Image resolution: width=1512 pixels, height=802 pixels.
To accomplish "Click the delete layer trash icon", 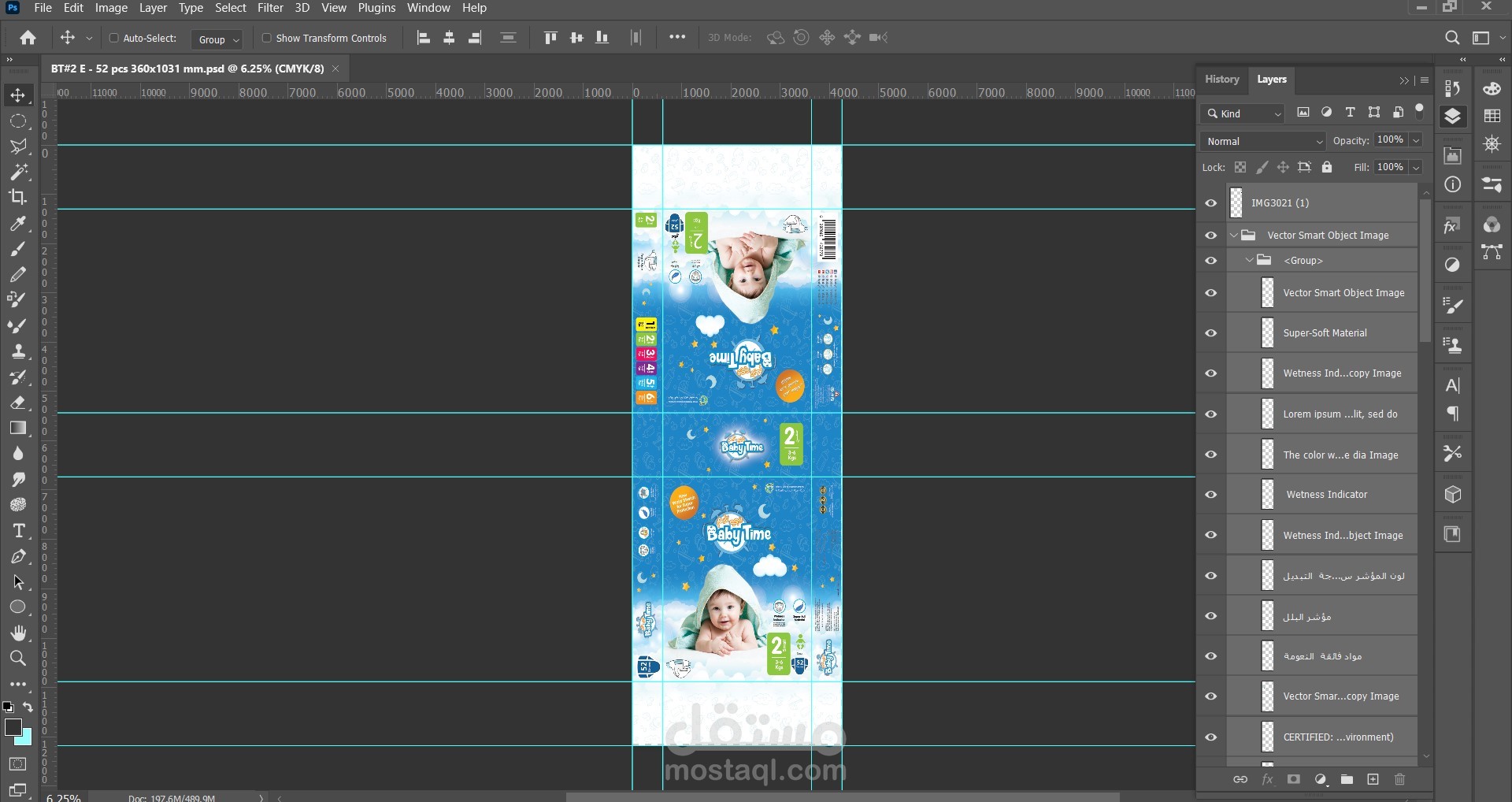I will click(x=1399, y=779).
